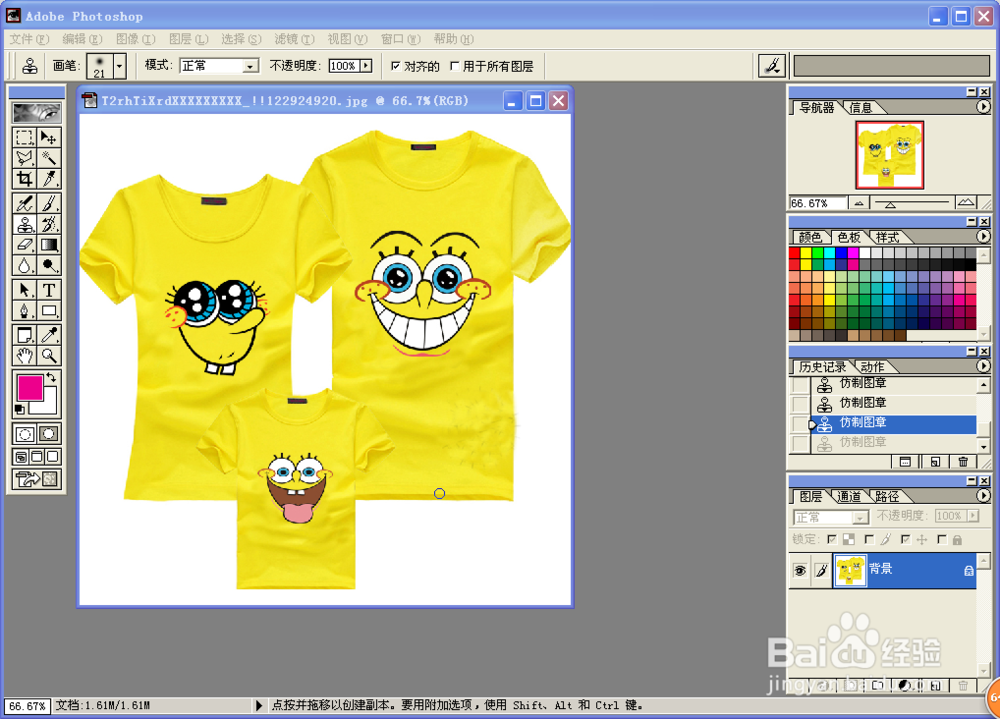Switch to the 信息 (Info) tab
This screenshot has height=719, width=1000.
point(860,108)
